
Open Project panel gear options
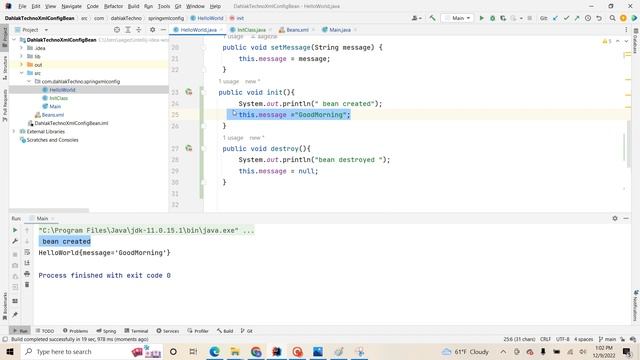tap(152, 30)
